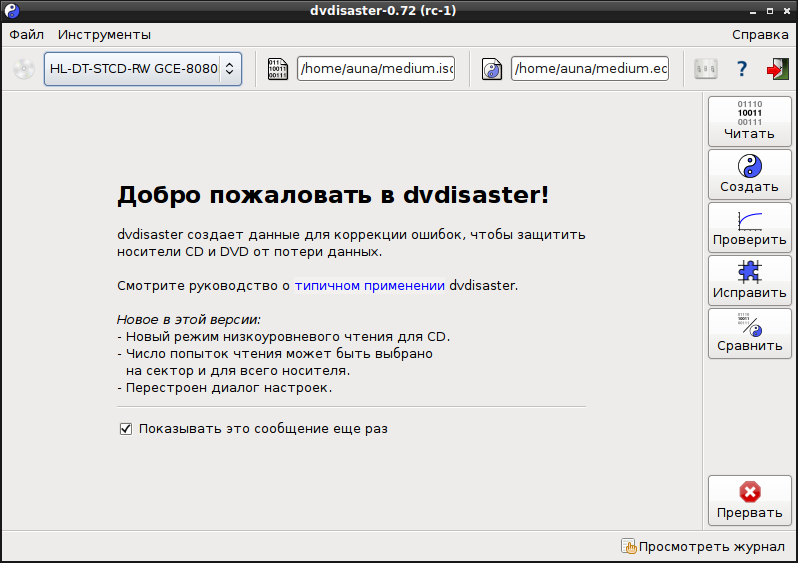
Task: Click the Читать (Read) button
Action: coord(750,121)
